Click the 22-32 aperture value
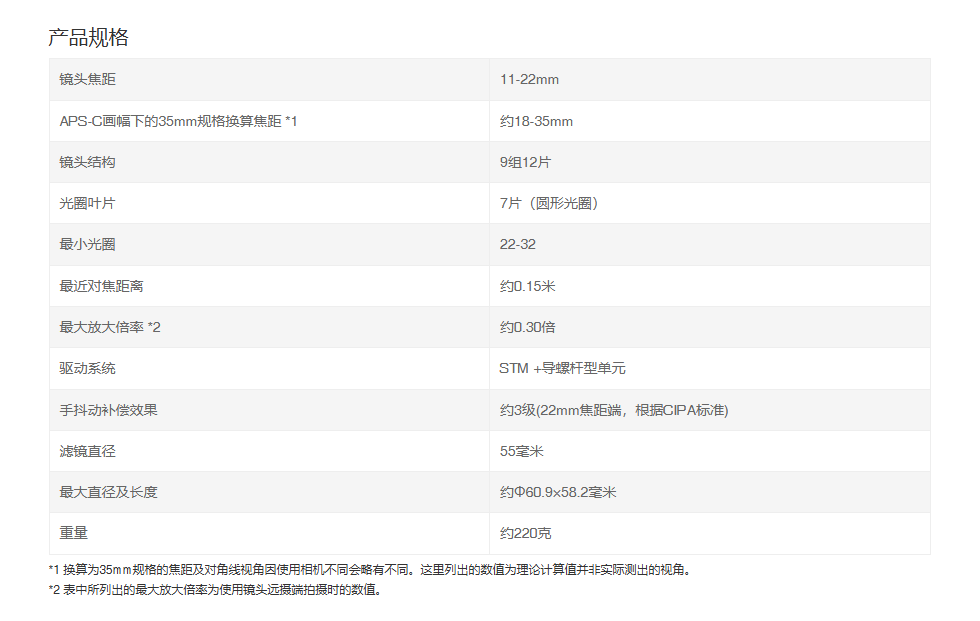Screen dimensions: 980x621 pos(518,244)
